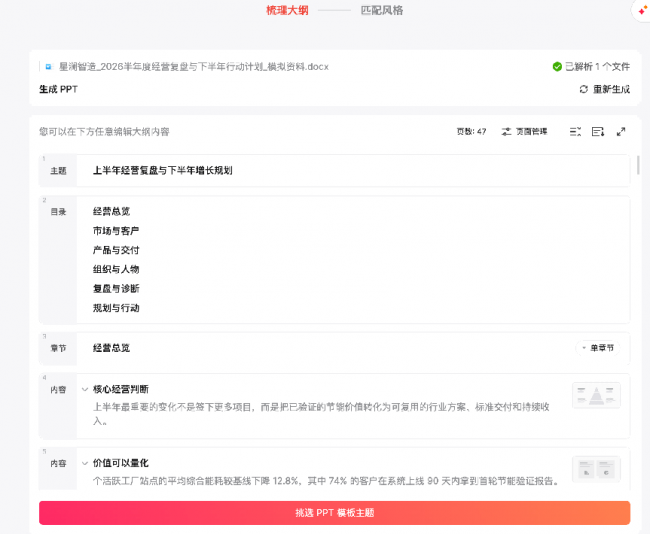The height and width of the screenshot is (534, 650).
Task: Collapse all outline items icon
Action: tap(575, 132)
